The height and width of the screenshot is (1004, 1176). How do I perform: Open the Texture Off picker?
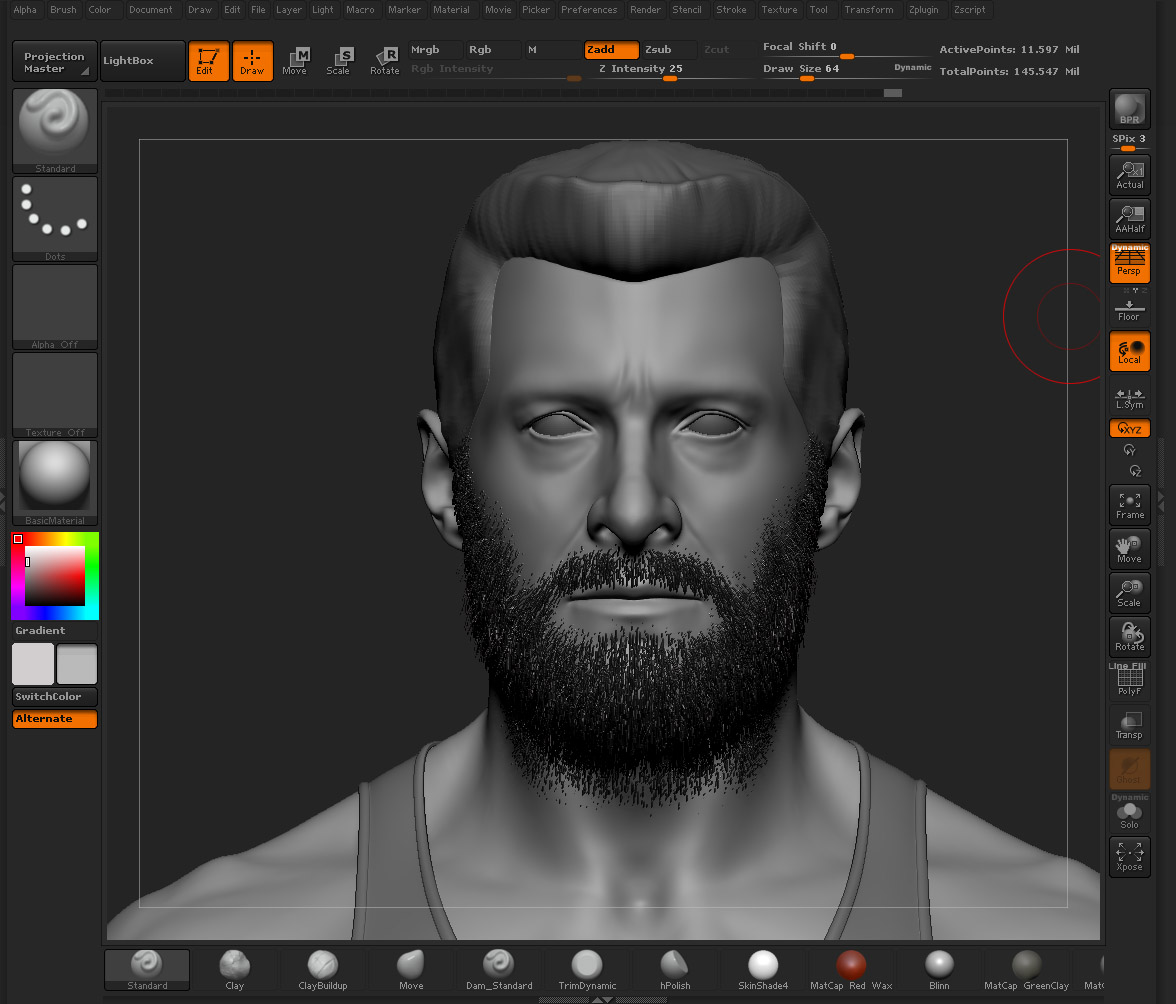[55, 394]
